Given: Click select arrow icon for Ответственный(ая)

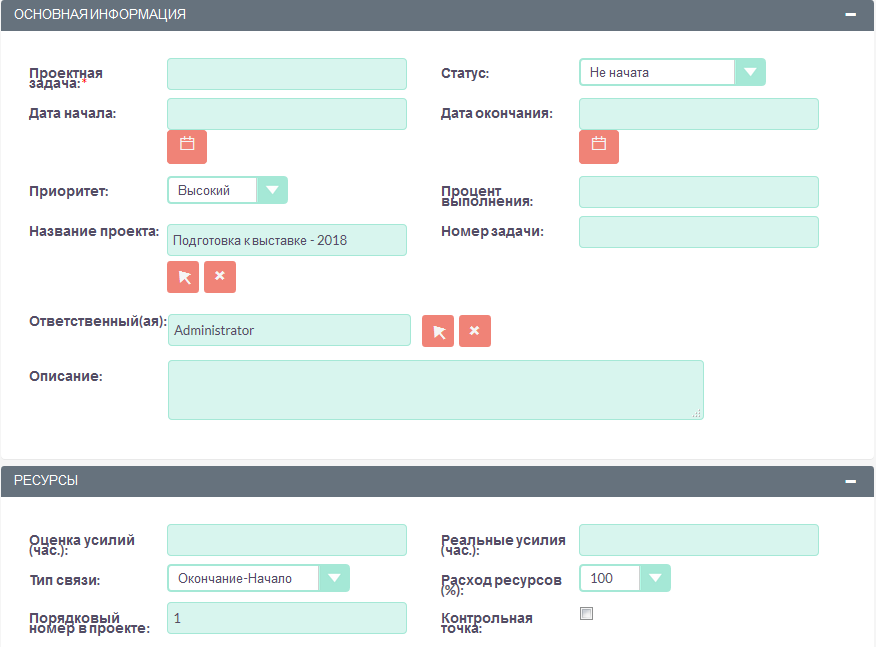Looking at the screenshot, I should (x=438, y=331).
